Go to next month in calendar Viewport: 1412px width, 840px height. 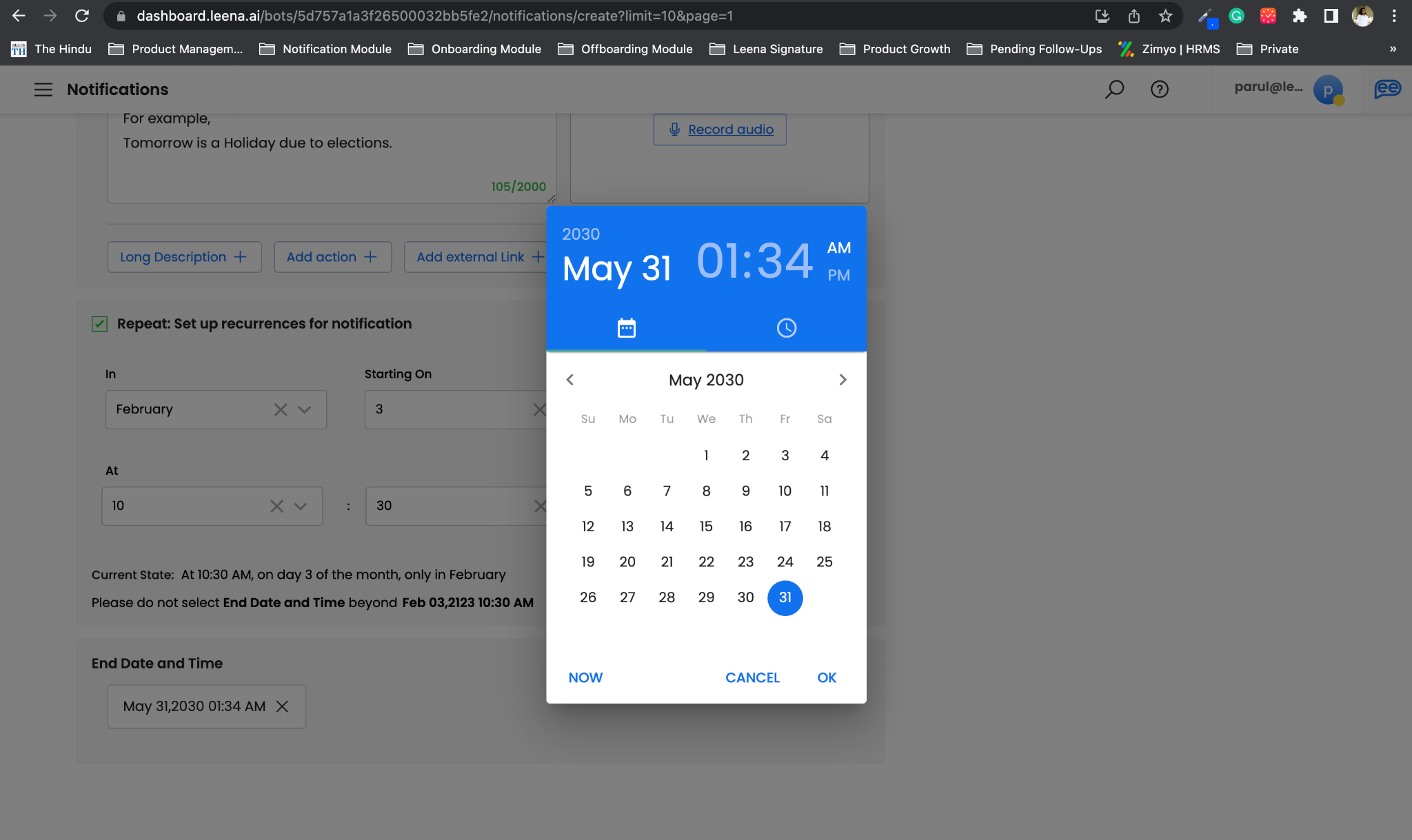pos(843,380)
